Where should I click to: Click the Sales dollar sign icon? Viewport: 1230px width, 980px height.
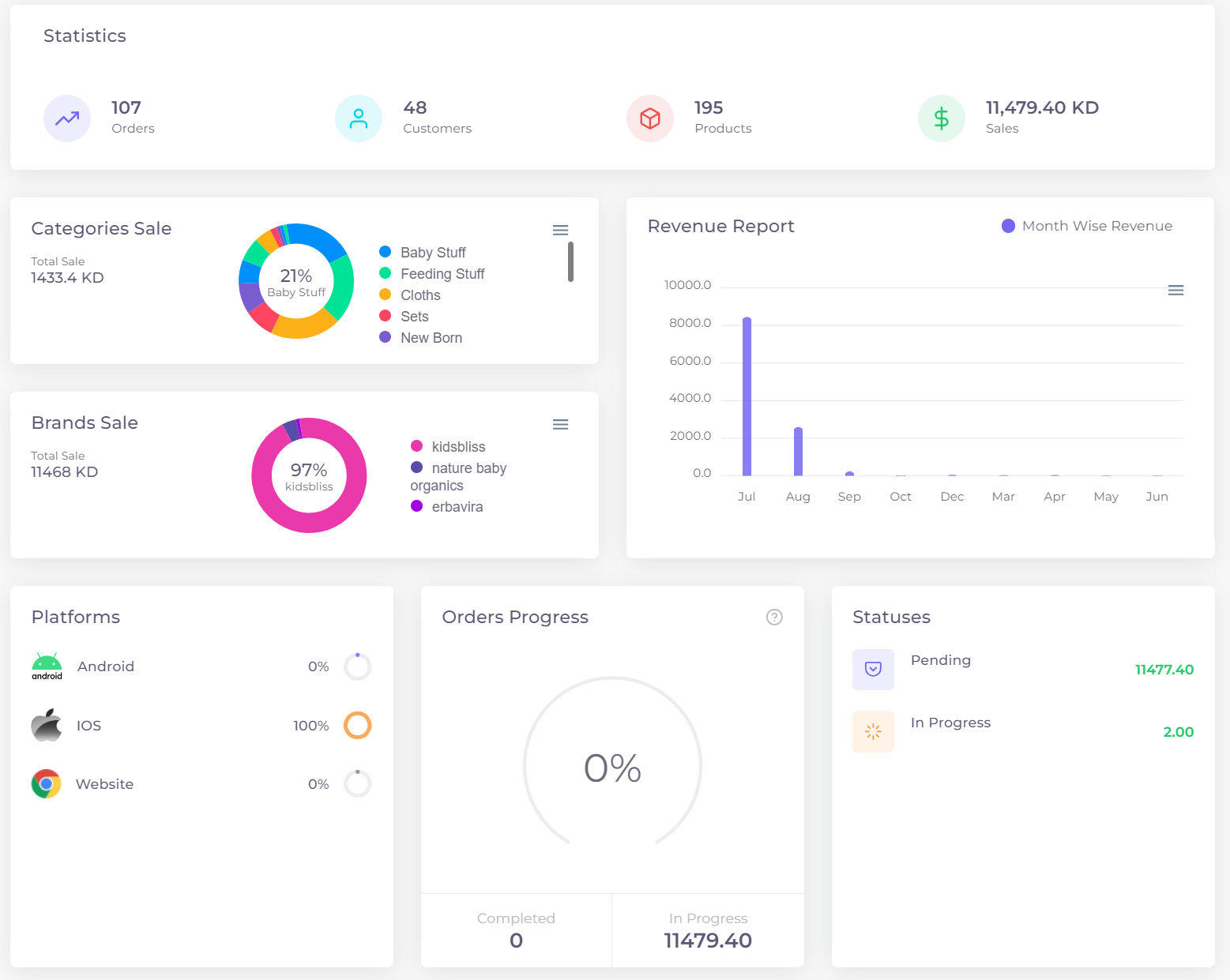(x=941, y=118)
